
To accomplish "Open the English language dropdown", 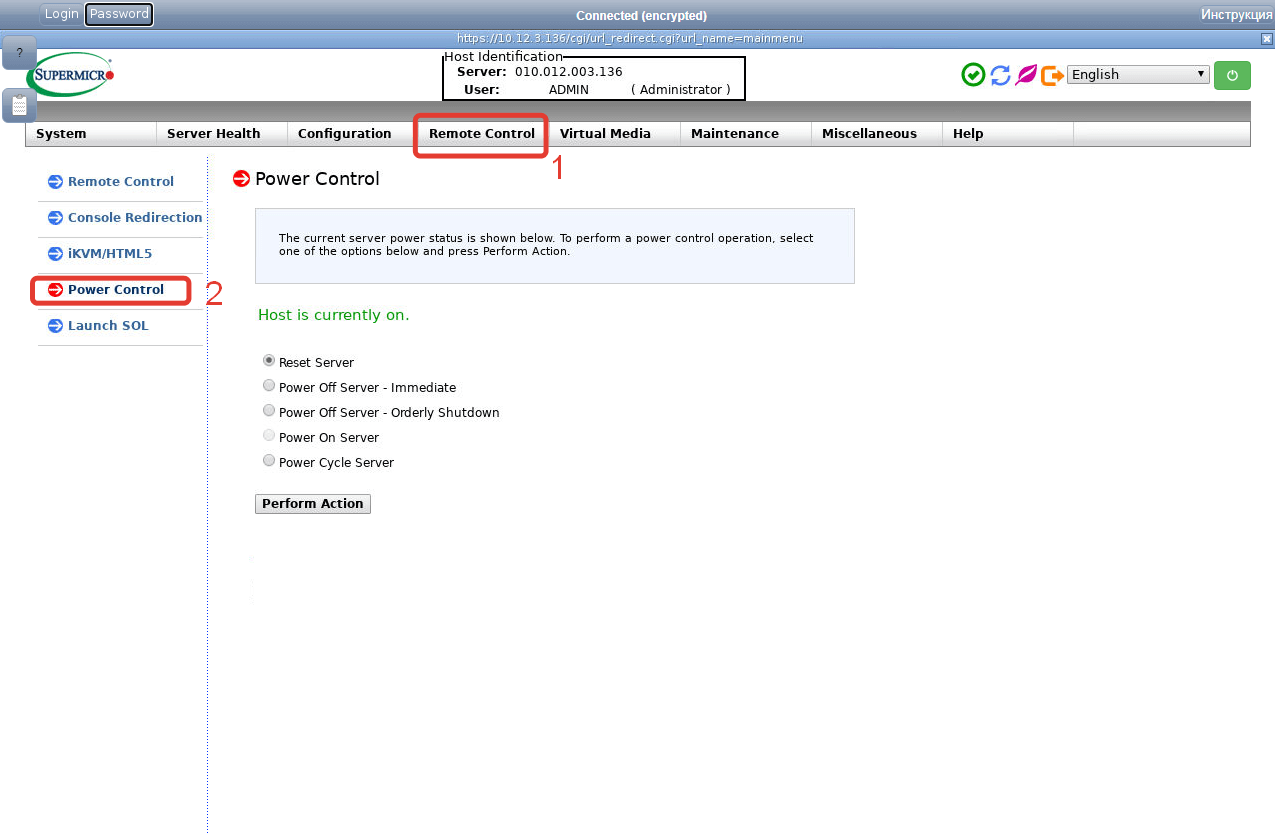I will pyautogui.click(x=1138, y=75).
